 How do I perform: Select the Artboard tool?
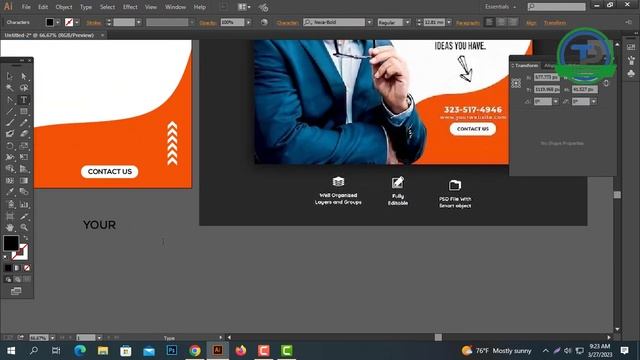pos(10,216)
